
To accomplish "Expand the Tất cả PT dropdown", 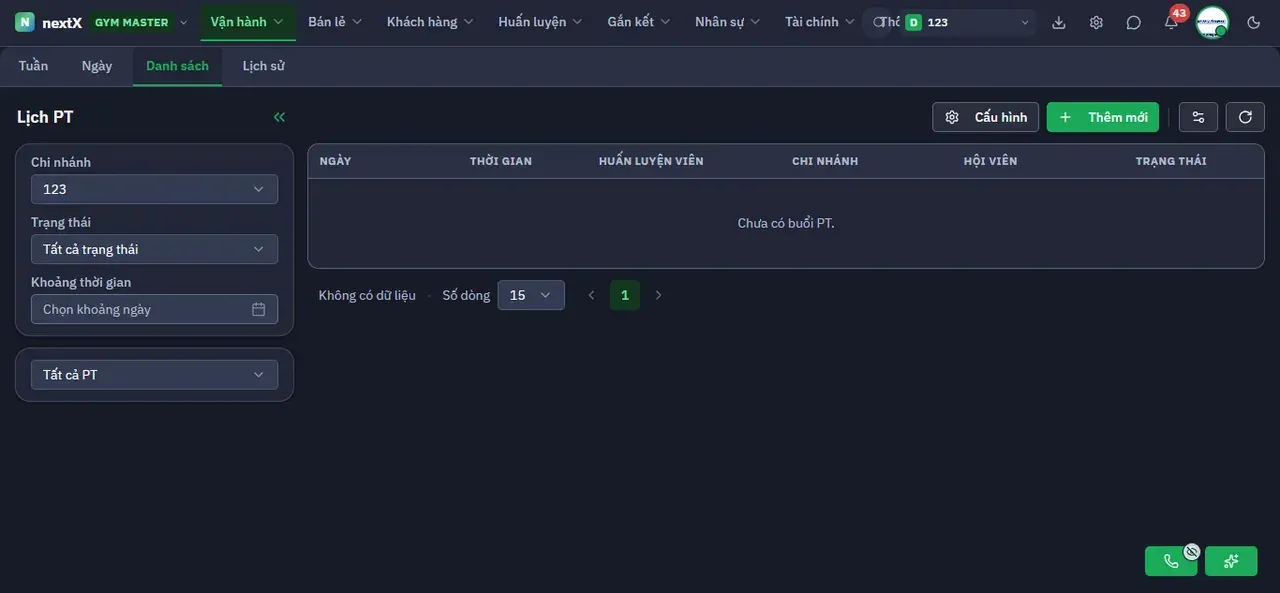I will [x=154, y=375].
